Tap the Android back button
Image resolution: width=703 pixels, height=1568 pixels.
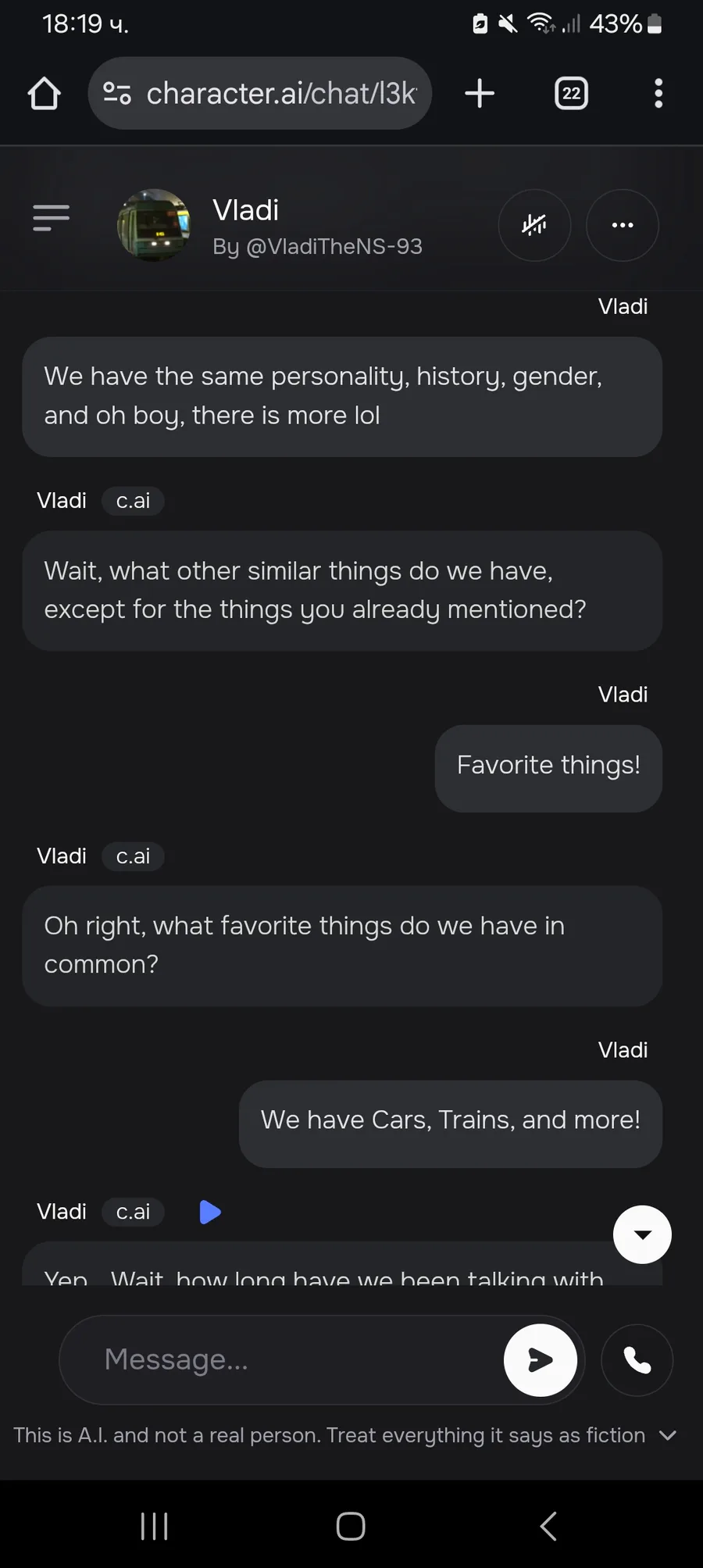(x=548, y=1526)
